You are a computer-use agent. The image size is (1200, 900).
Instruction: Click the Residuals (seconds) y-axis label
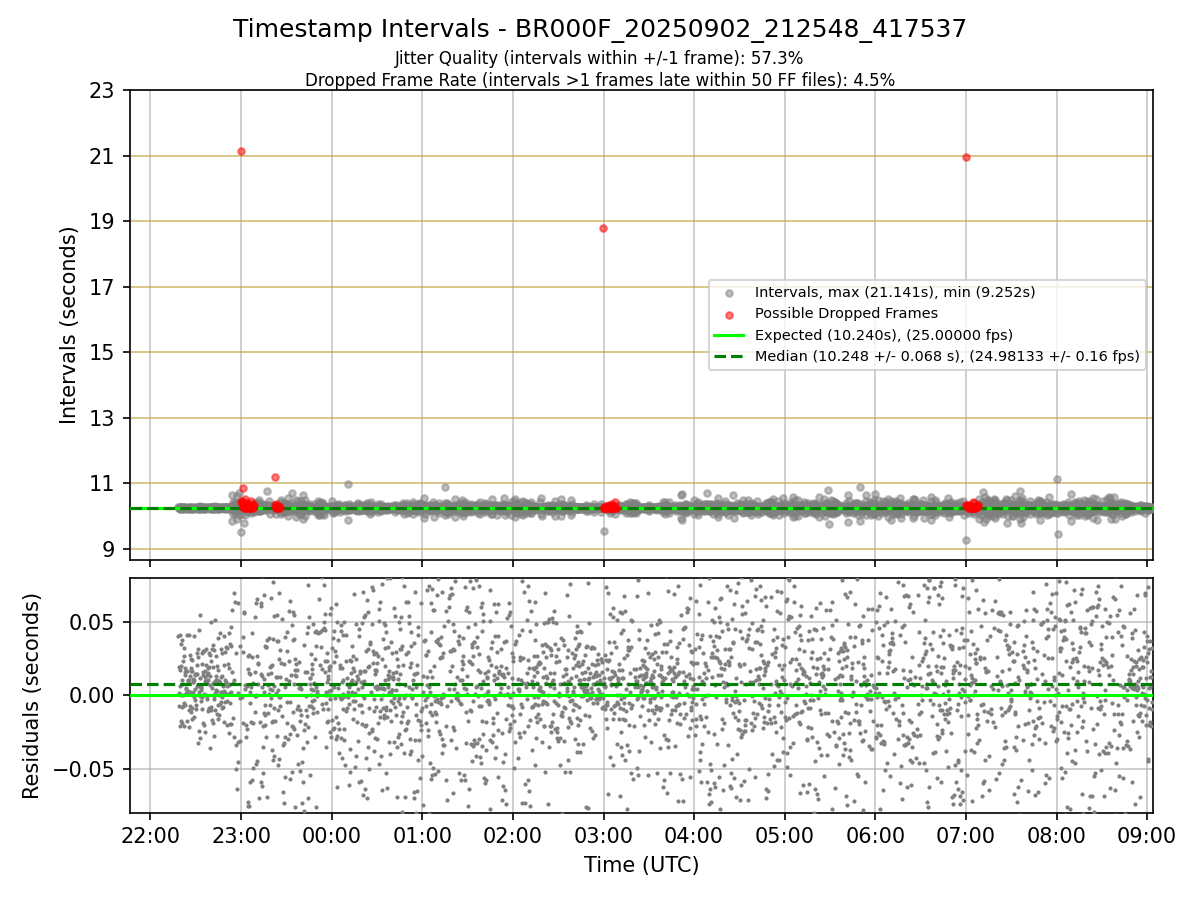click(31, 696)
